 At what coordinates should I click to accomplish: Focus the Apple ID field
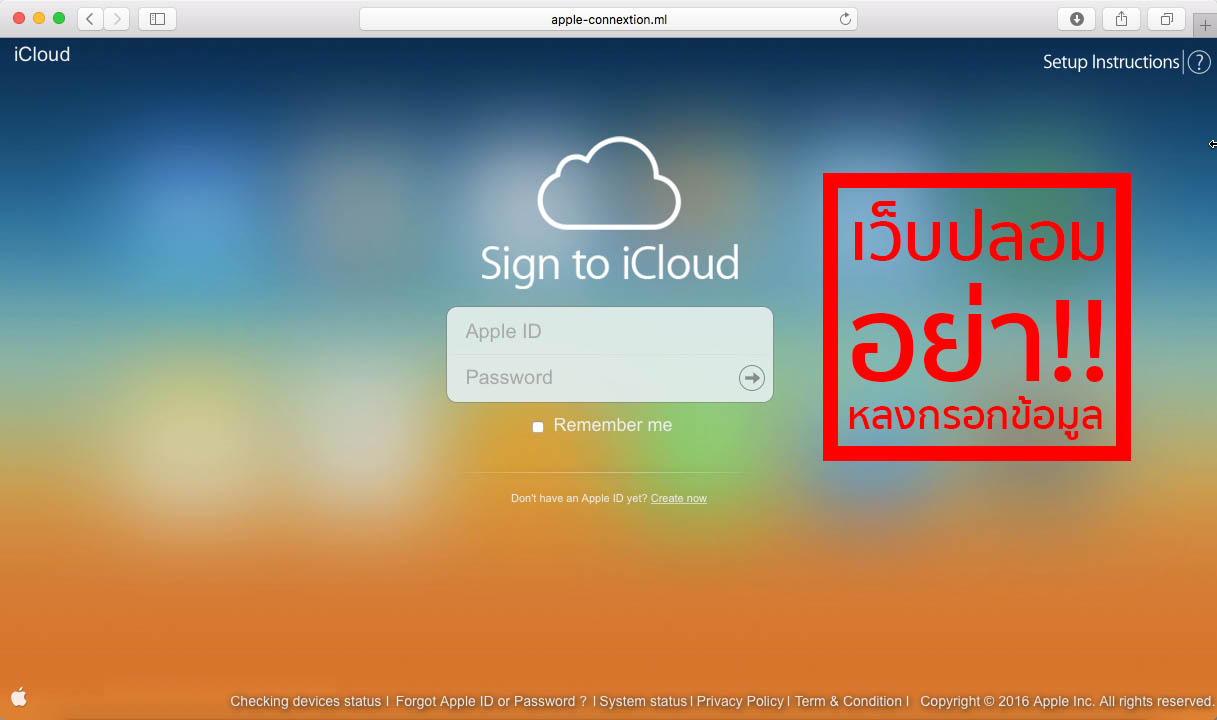pyautogui.click(x=610, y=331)
